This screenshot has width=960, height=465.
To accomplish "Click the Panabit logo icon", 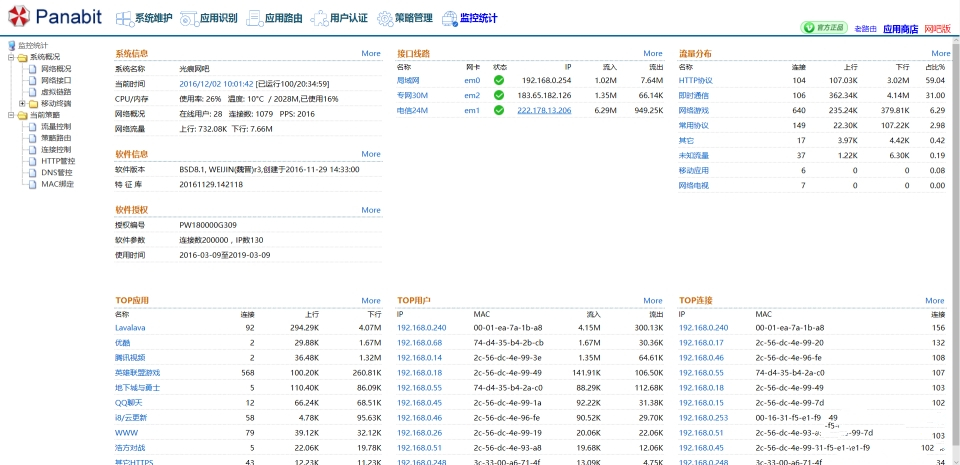I will (x=17, y=18).
